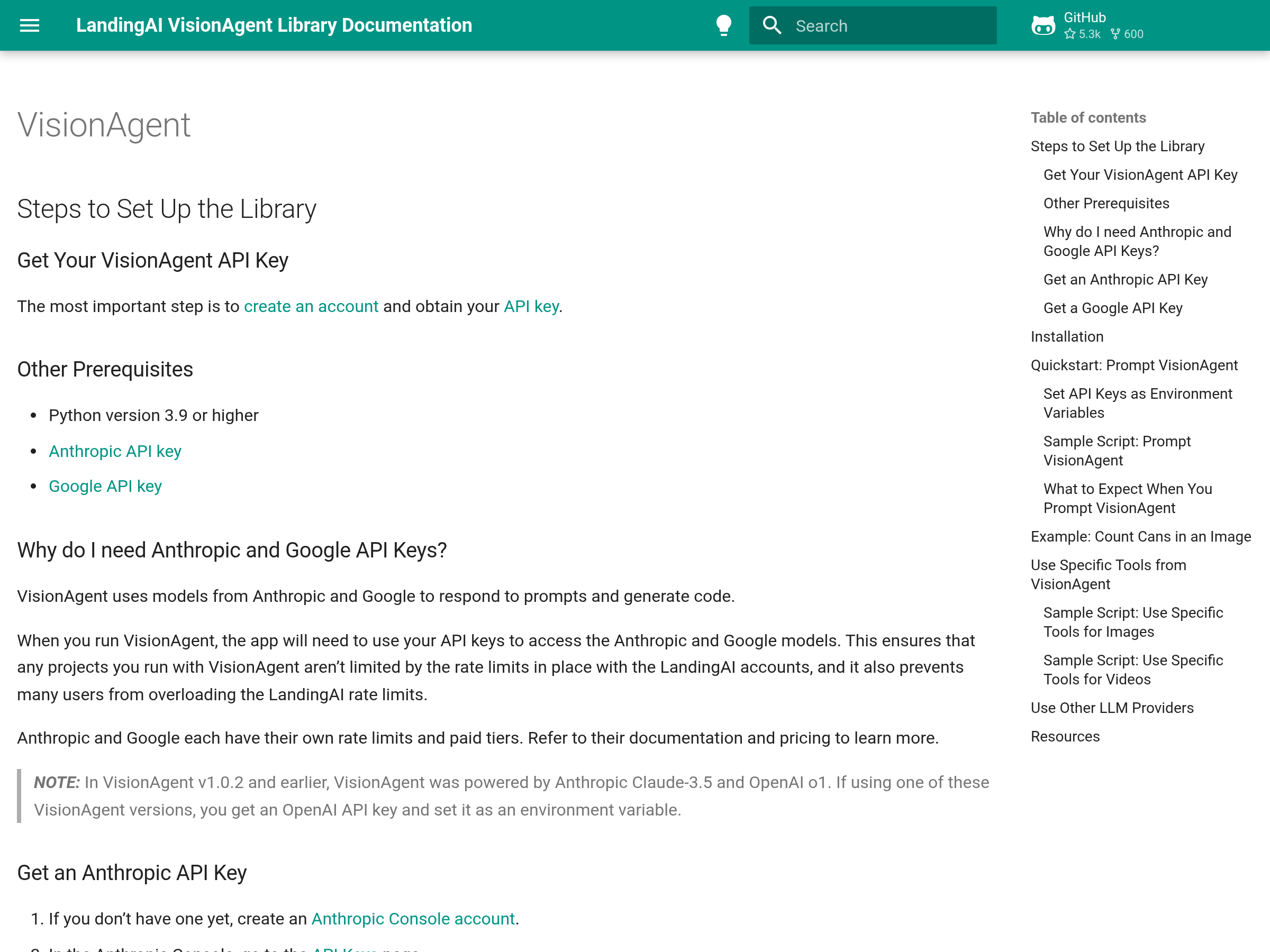Jump to 'Get Your VisionAgent API Key' in contents
Screen dimensions: 1270x952
click(1140, 175)
